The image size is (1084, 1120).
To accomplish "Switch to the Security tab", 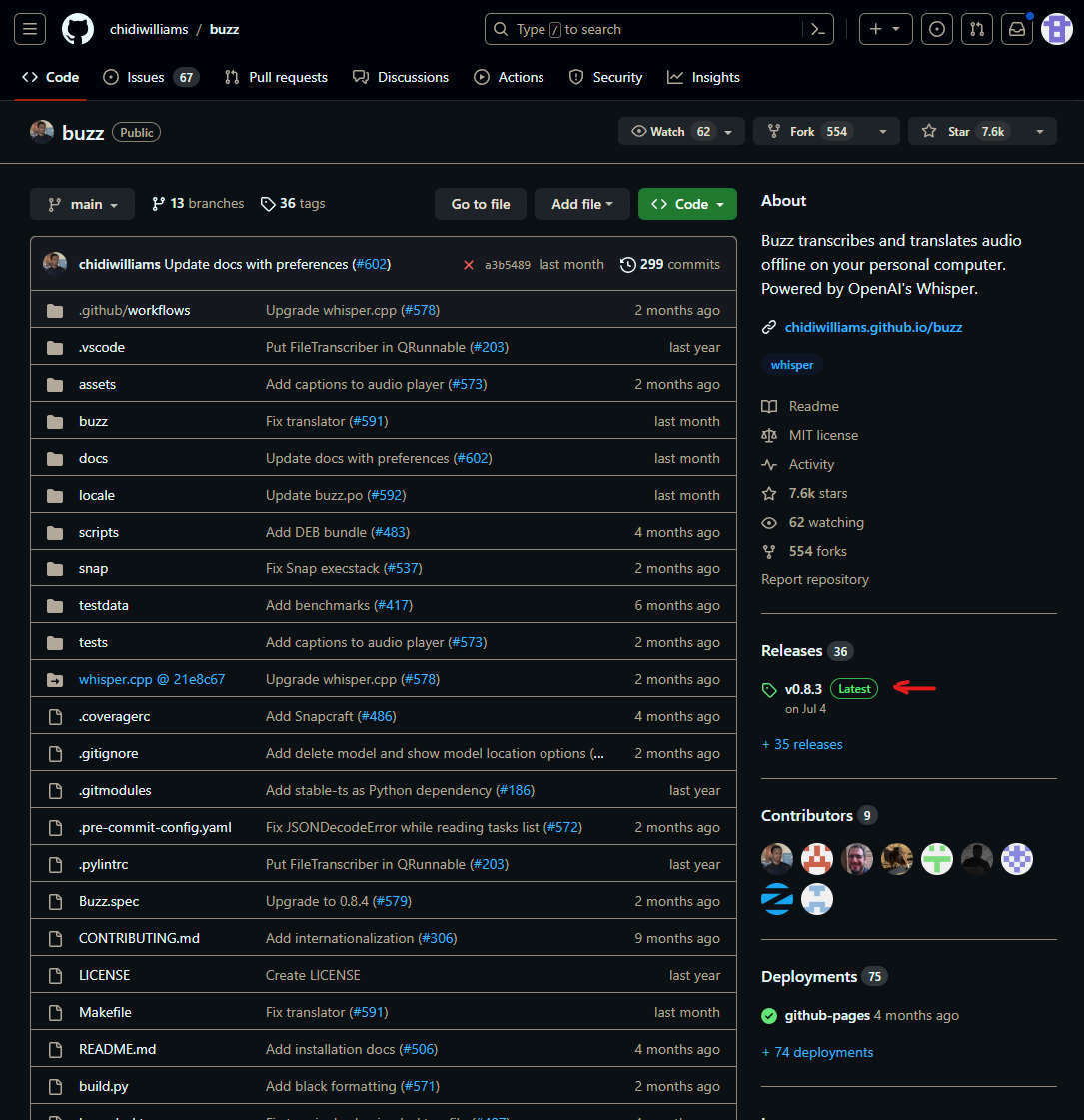I will click(x=606, y=77).
